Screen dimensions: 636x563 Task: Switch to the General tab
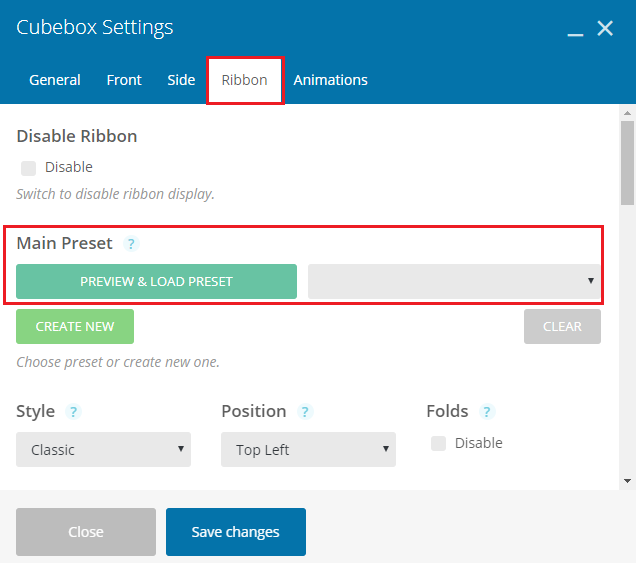click(55, 80)
